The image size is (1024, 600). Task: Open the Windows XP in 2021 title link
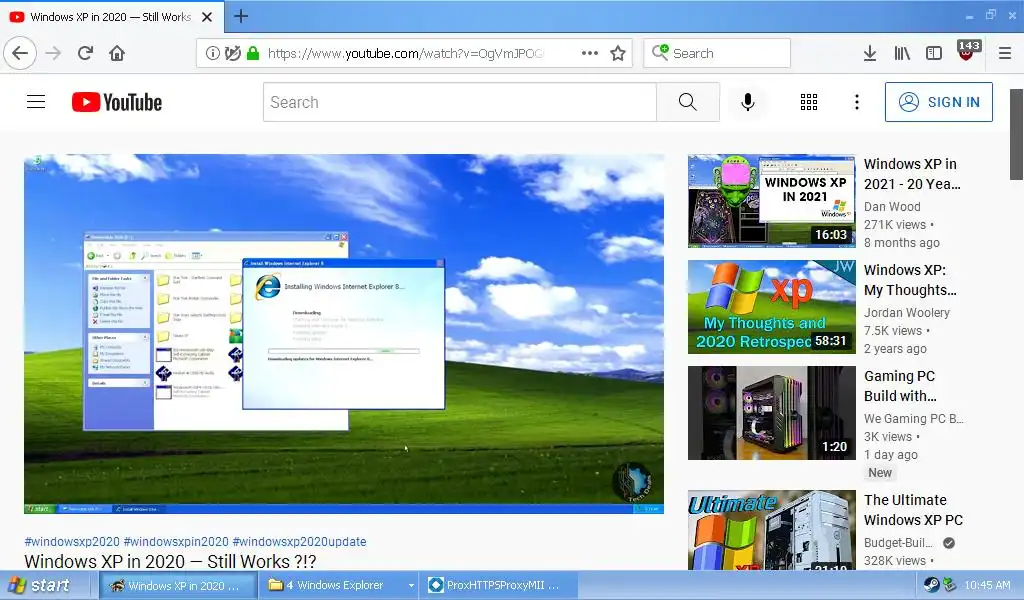[x=912, y=174]
